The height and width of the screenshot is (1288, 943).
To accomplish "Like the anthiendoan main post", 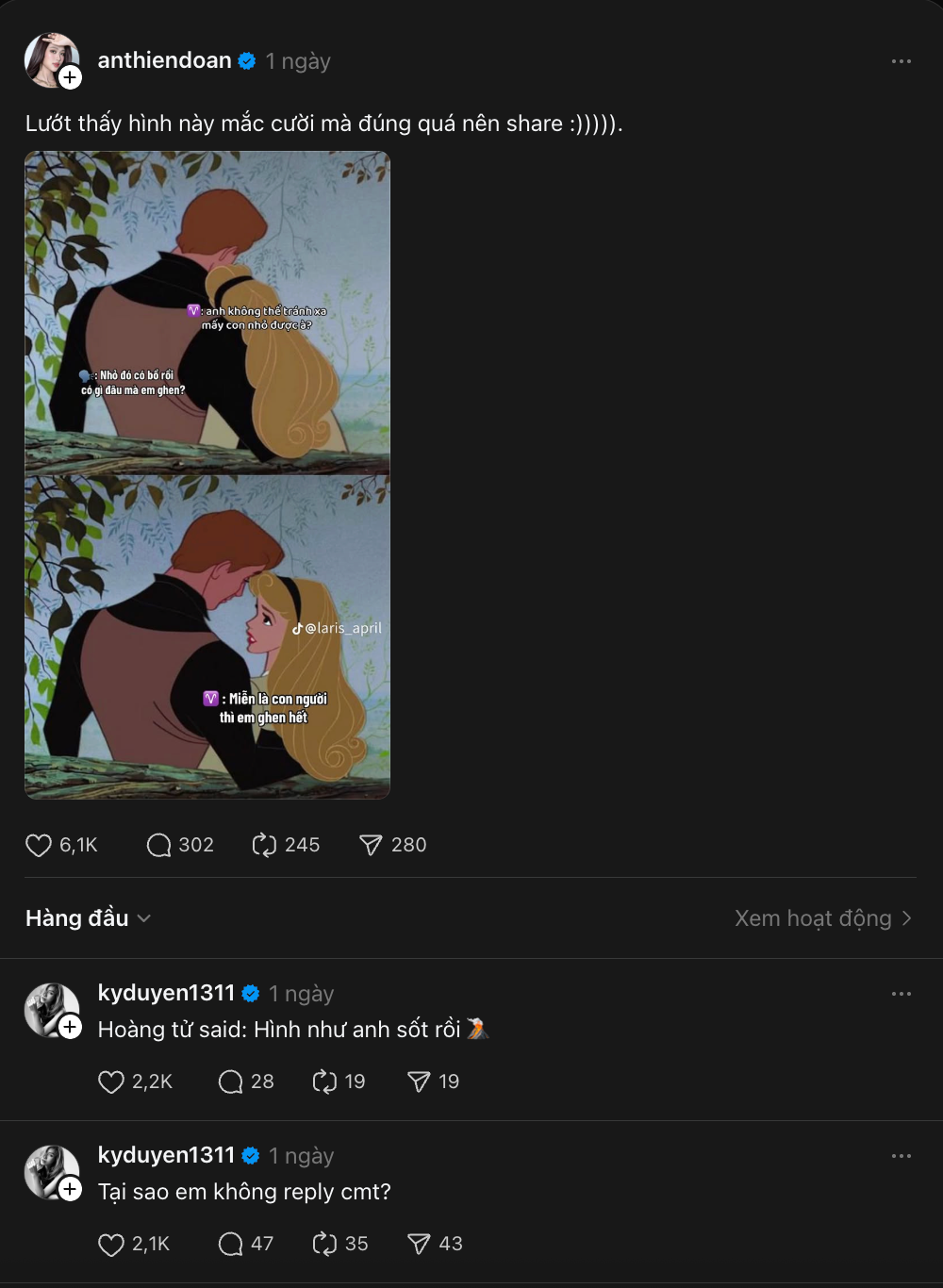I will (39, 845).
